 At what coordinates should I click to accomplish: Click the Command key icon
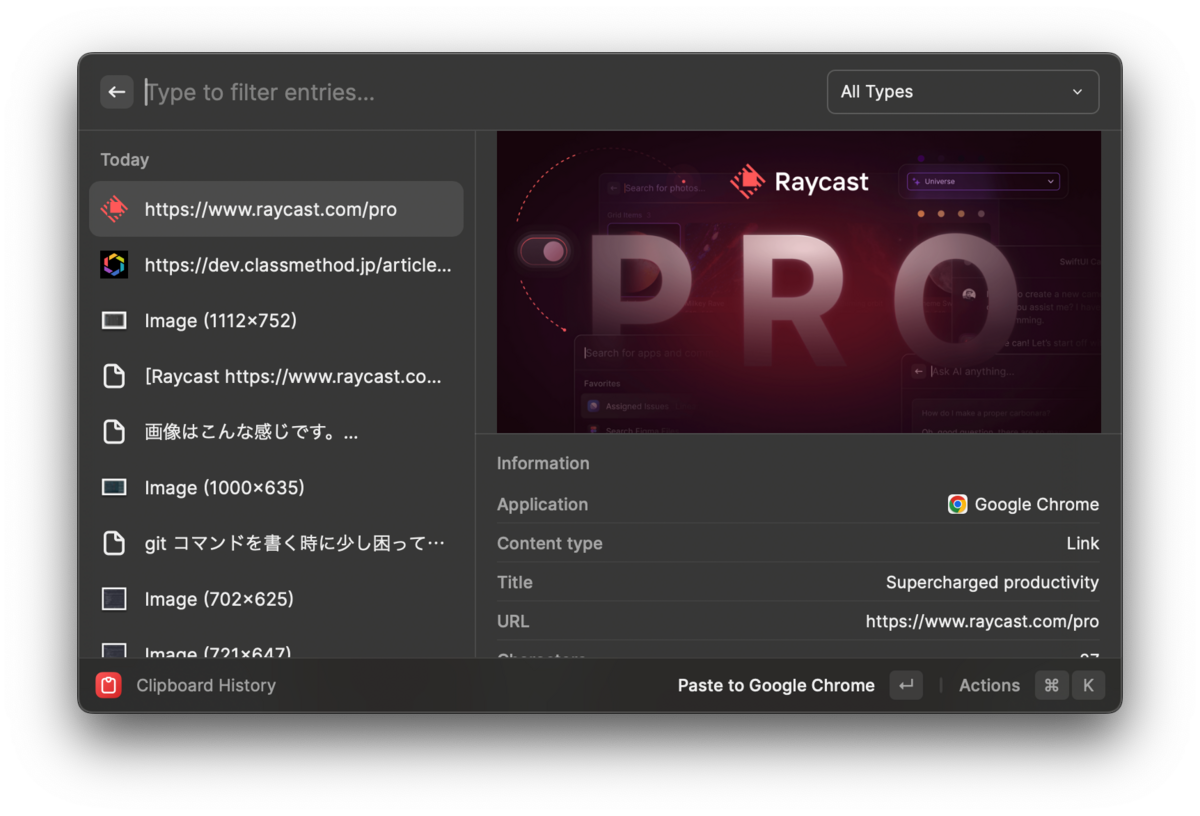(1051, 685)
